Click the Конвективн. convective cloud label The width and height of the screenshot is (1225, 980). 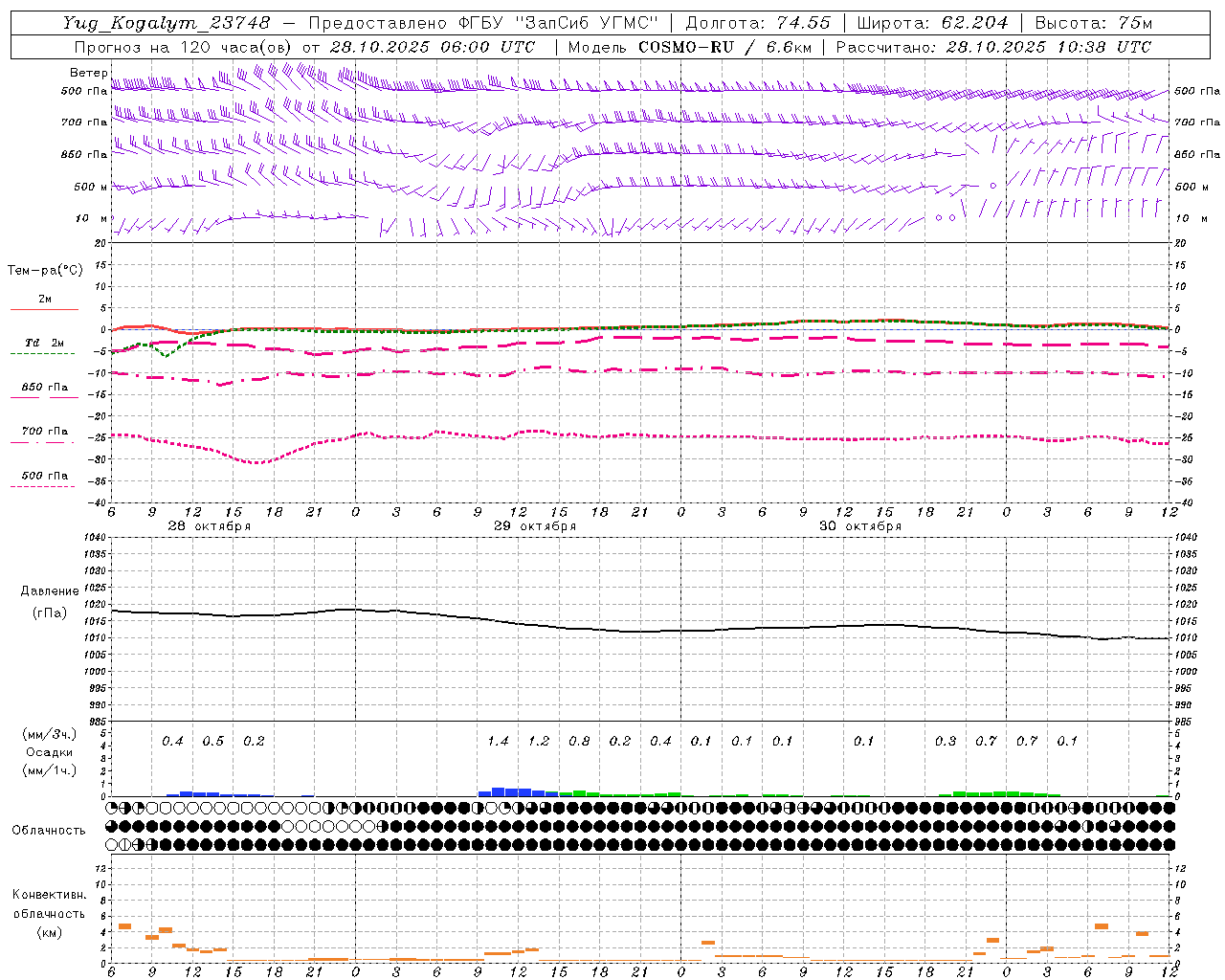coord(49,895)
